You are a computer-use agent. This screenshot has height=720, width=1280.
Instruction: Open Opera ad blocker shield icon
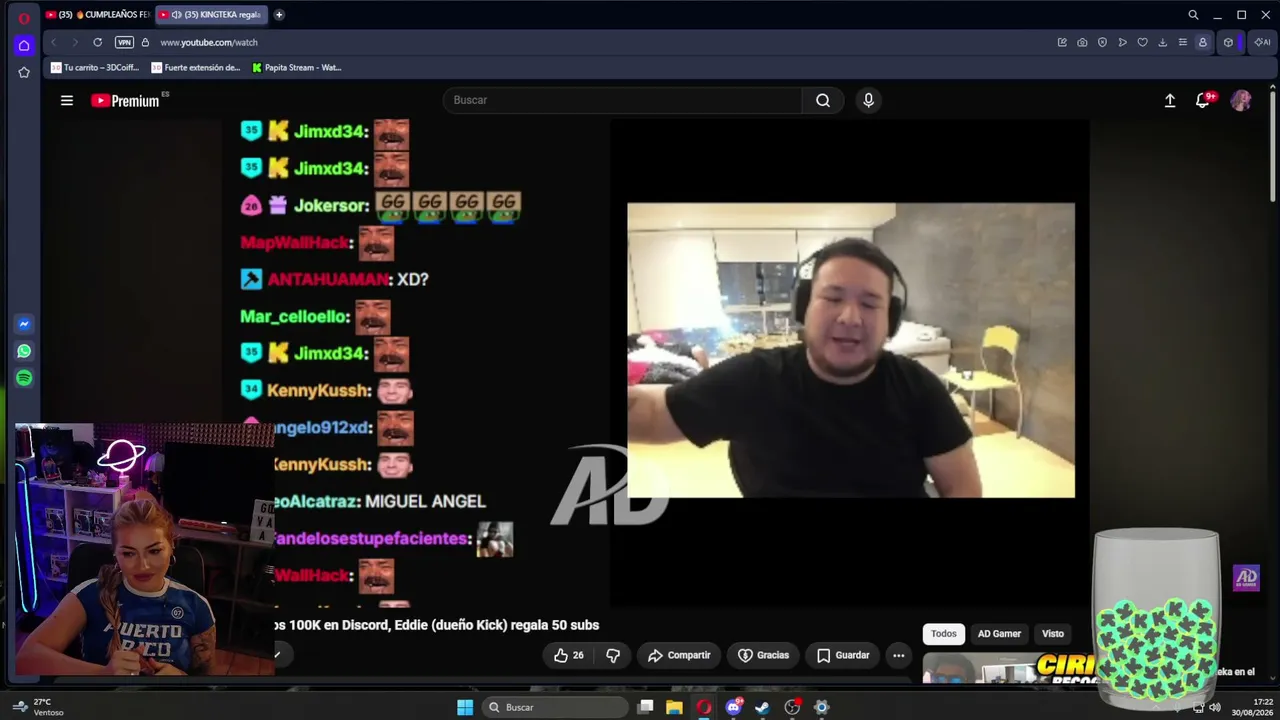[x=1102, y=42]
